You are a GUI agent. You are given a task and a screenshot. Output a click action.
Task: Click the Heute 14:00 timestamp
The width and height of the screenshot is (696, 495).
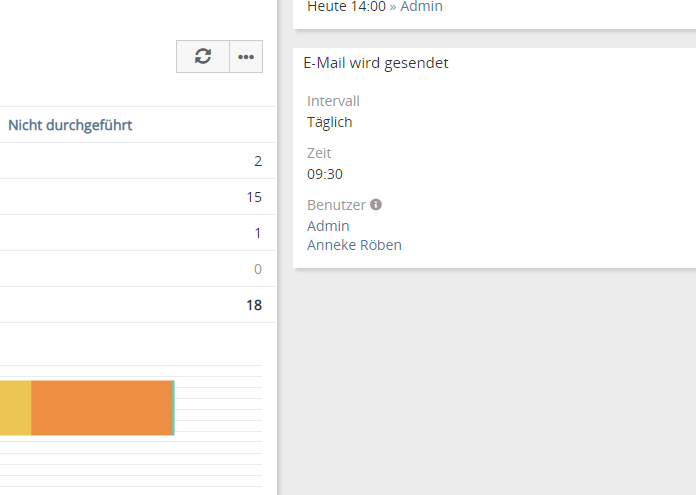tap(345, 6)
